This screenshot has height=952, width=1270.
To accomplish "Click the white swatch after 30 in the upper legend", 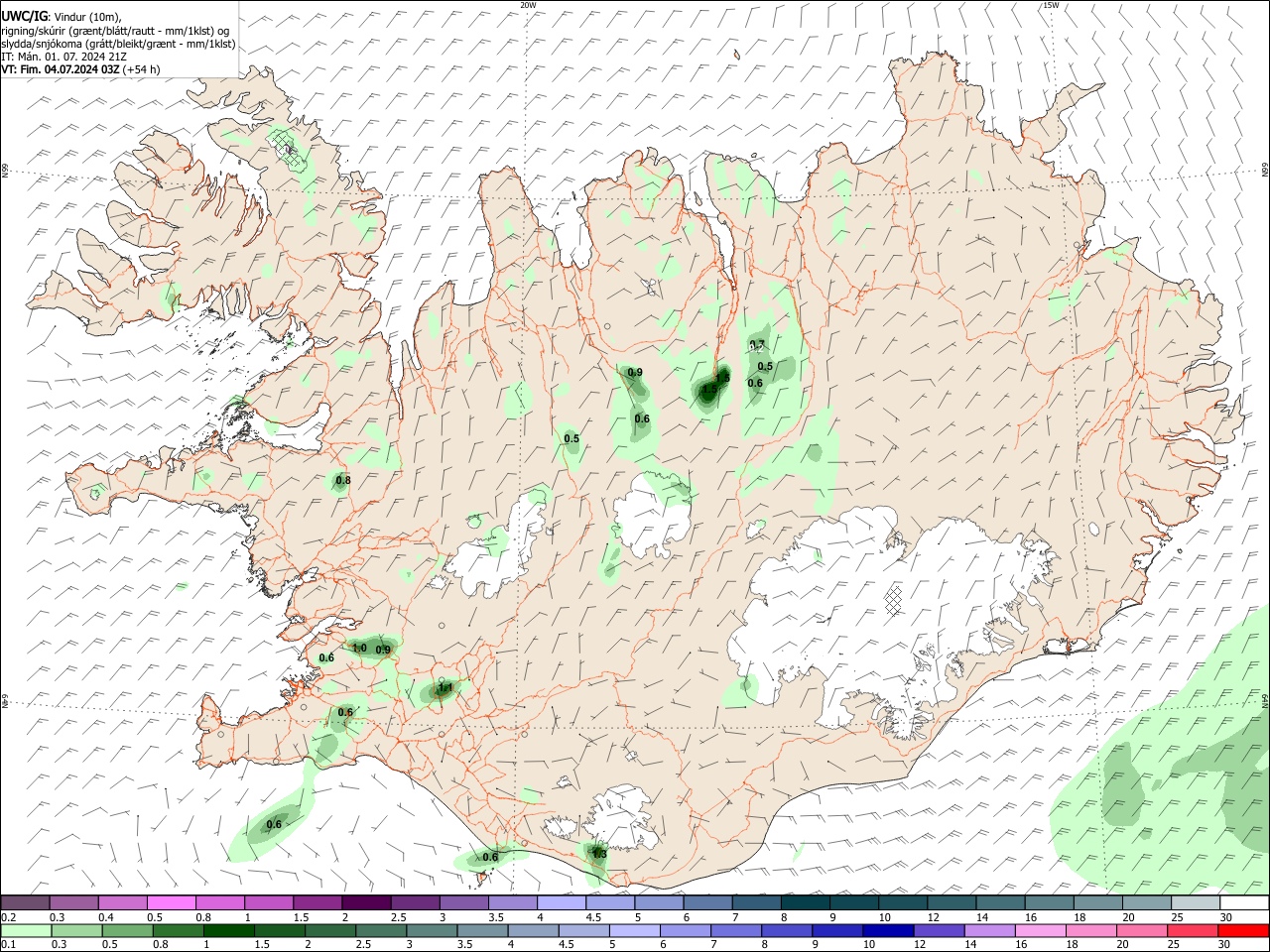I will tap(1245, 903).
